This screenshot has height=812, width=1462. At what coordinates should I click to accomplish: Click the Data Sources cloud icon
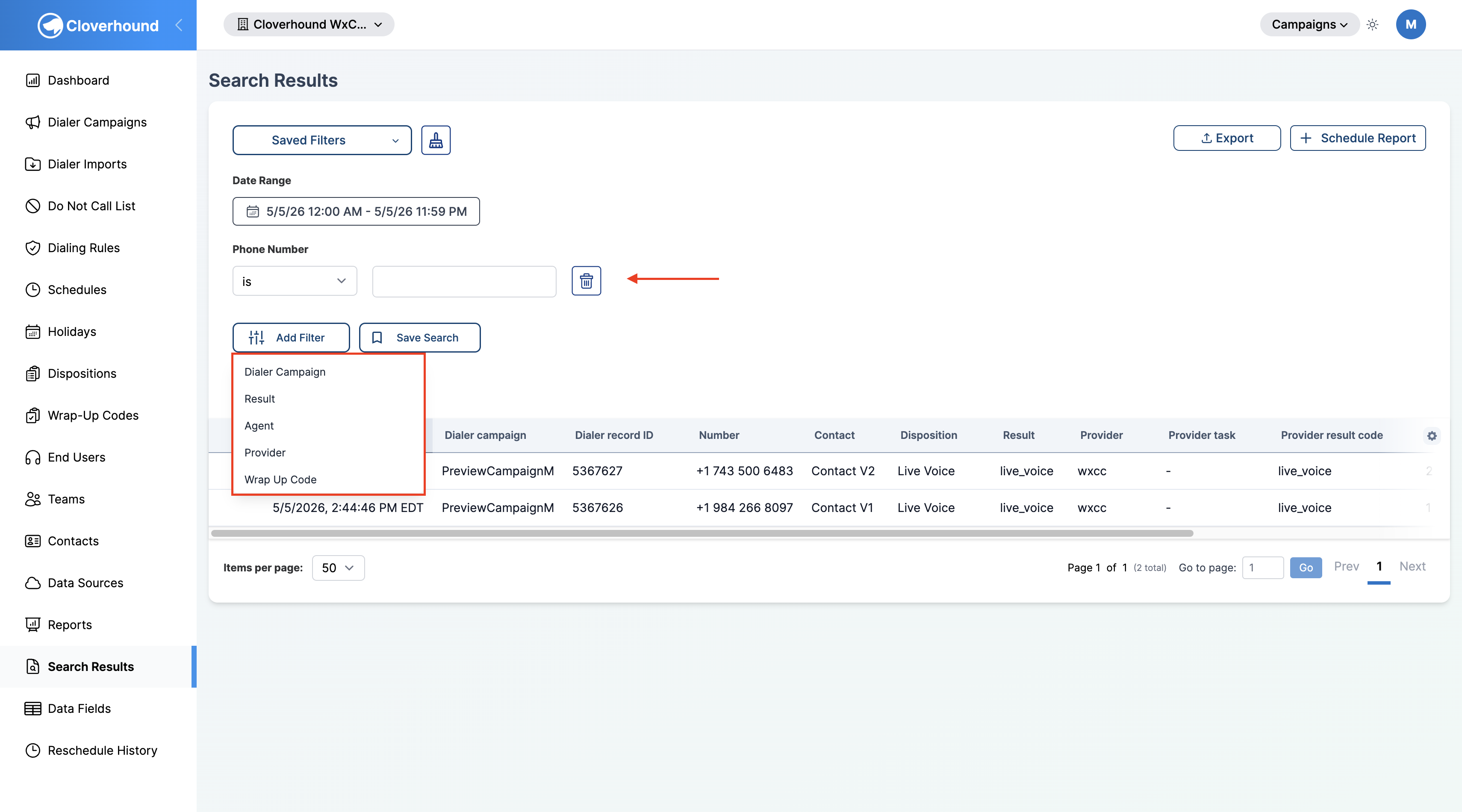pos(33,583)
